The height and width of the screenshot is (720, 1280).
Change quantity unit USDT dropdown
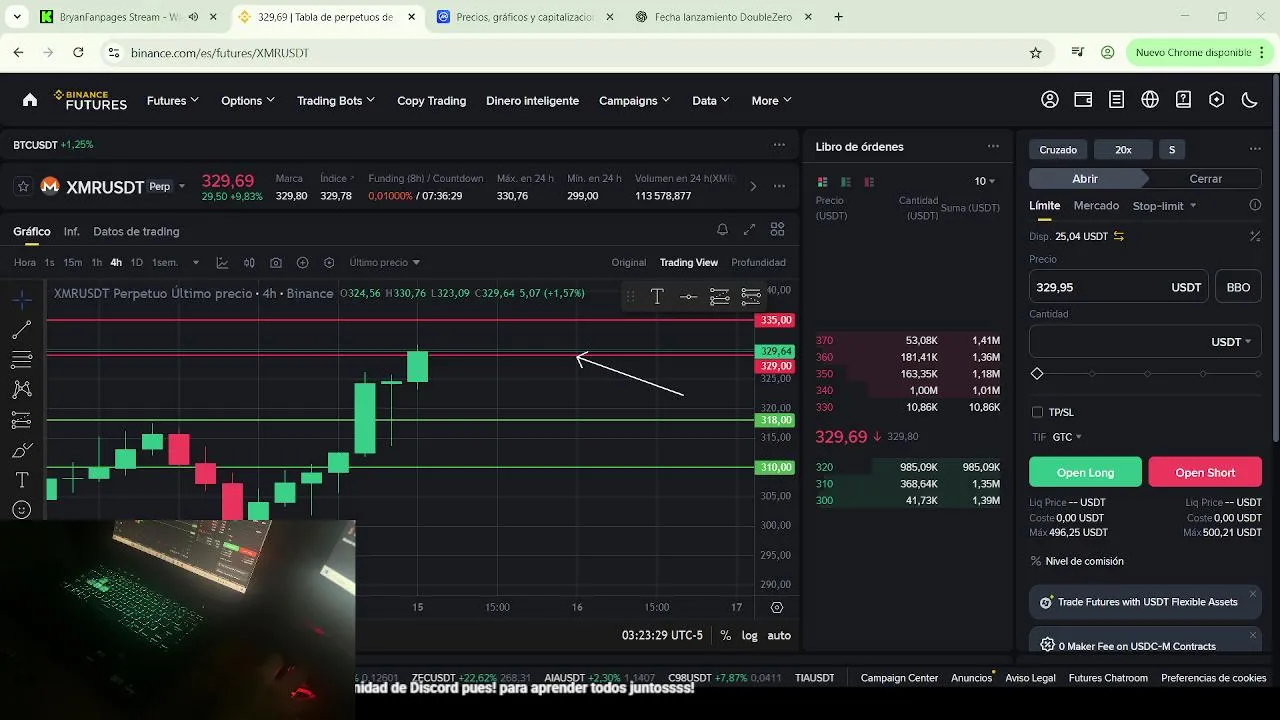pyautogui.click(x=1231, y=341)
